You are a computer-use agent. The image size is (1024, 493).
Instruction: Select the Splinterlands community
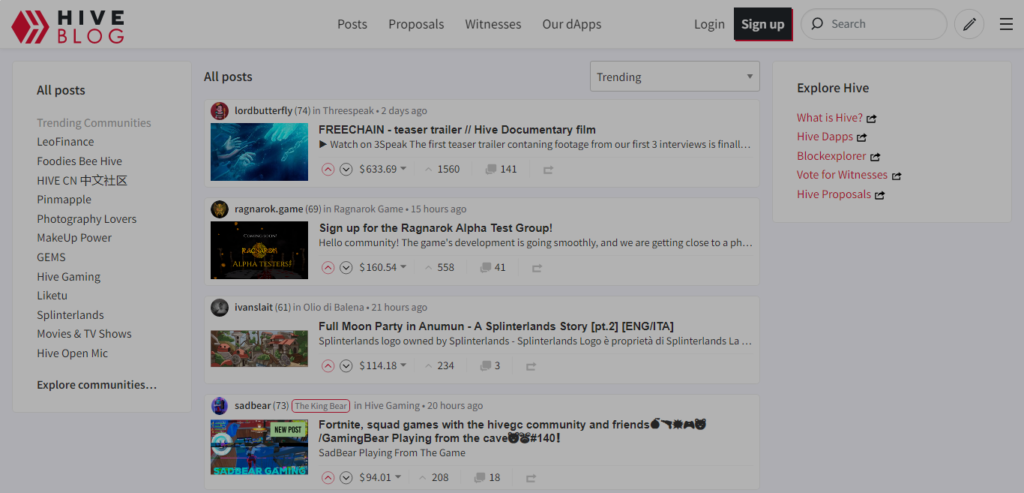pos(70,315)
